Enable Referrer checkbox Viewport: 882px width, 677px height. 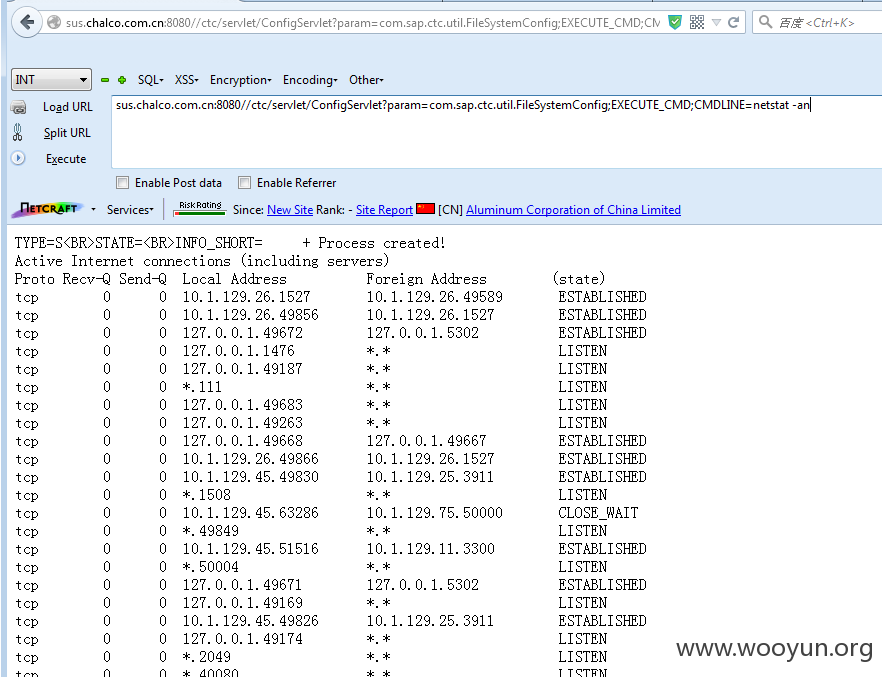pyautogui.click(x=244, y=183)
